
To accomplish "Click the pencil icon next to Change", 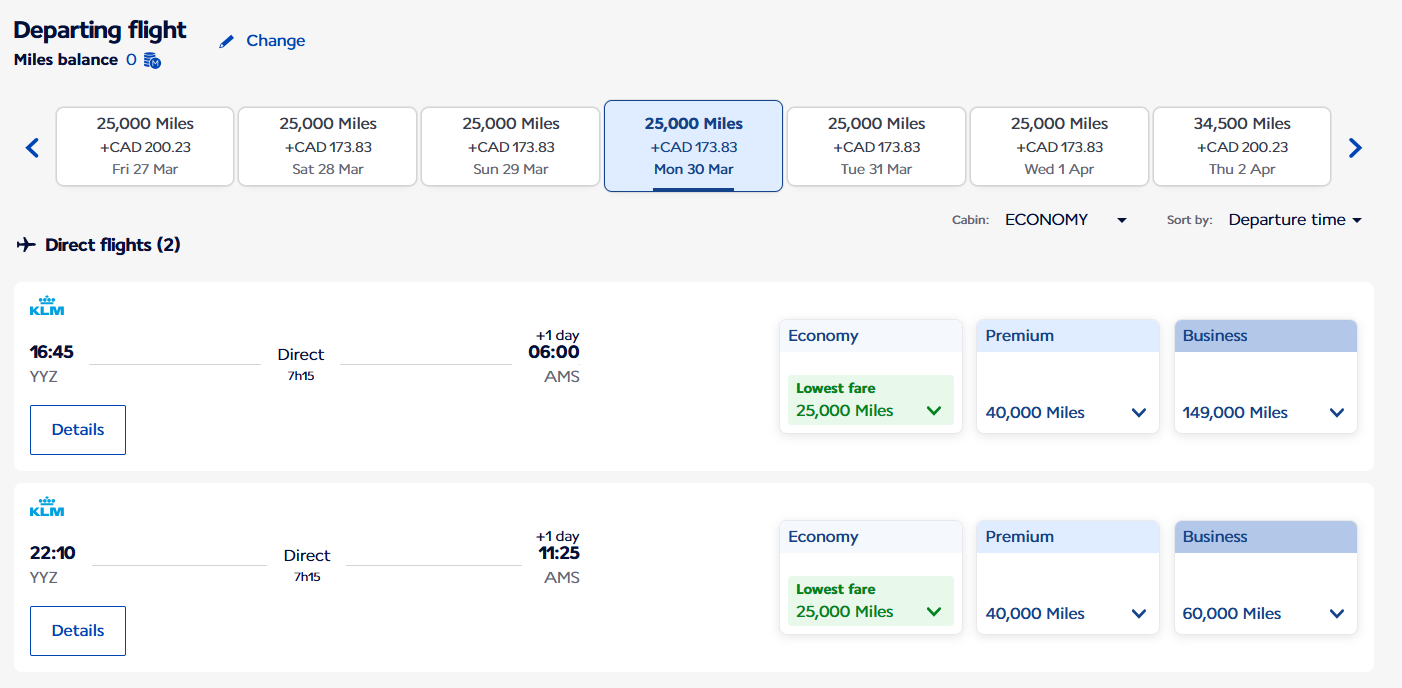I will (227, 41).
